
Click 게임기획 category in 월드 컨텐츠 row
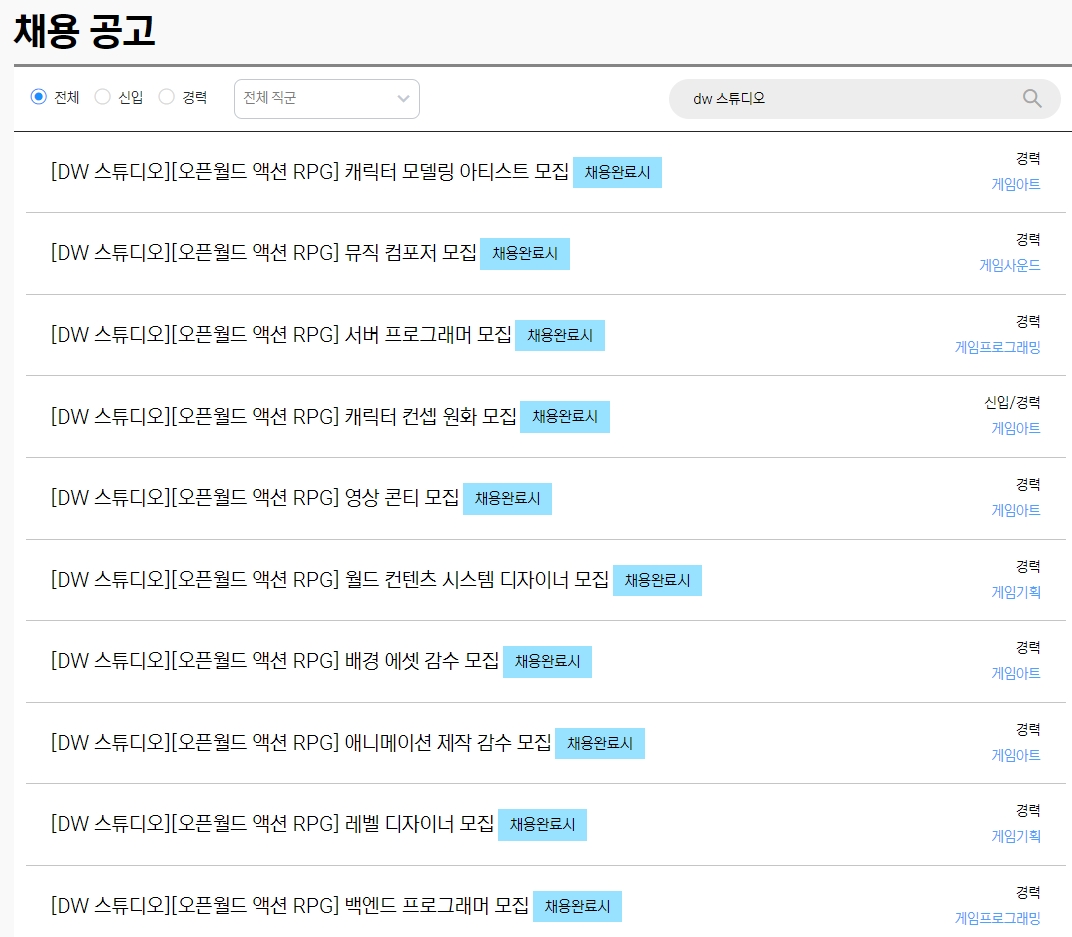[x=1016, y=593]
